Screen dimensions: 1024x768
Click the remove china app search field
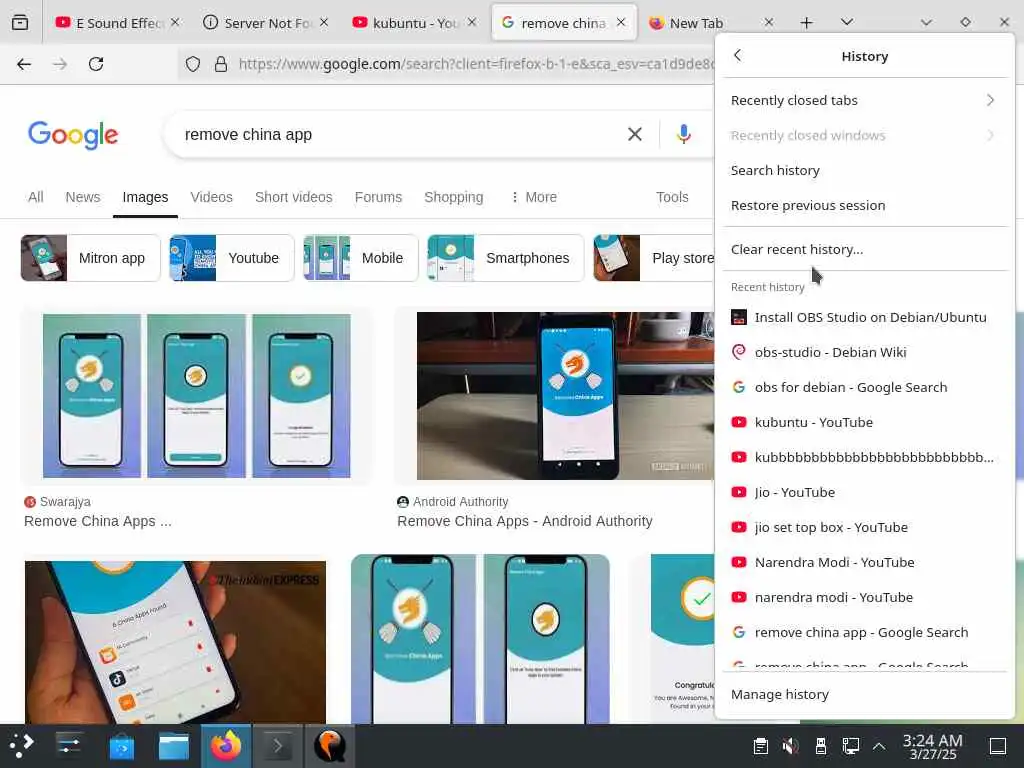point(392,135)
